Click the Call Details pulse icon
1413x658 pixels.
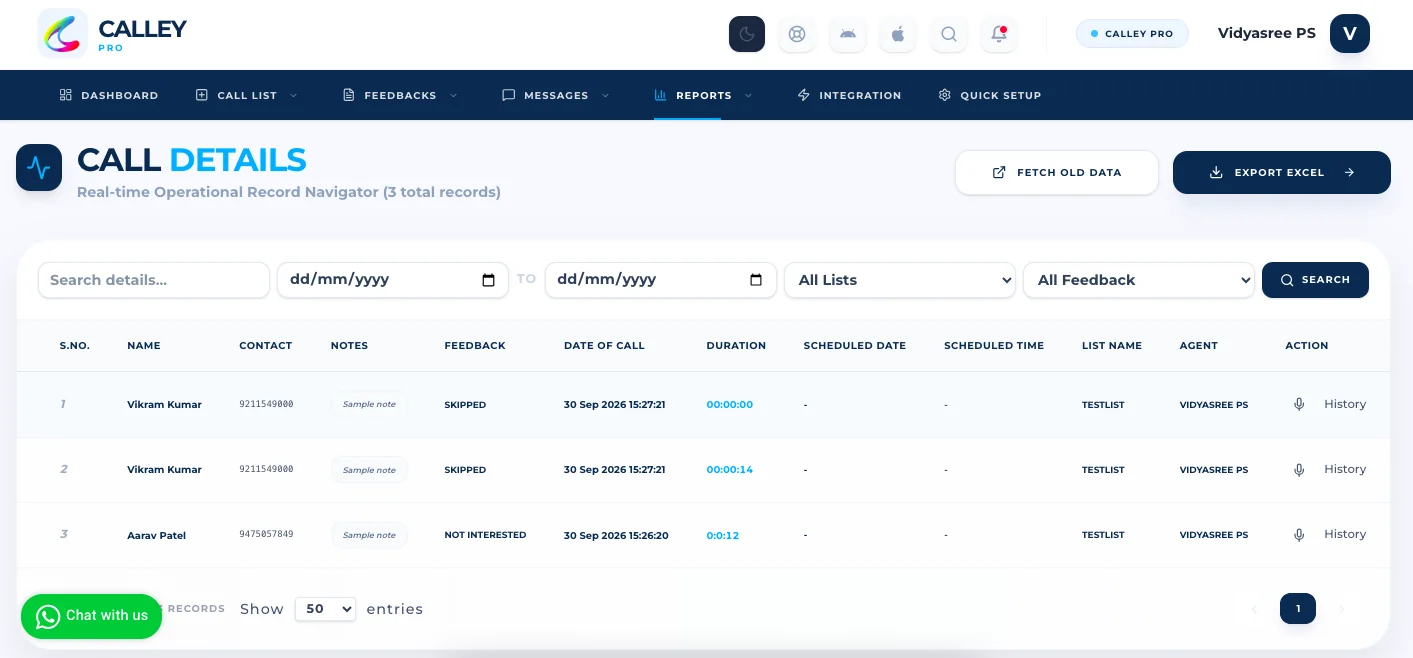[39, 167]
